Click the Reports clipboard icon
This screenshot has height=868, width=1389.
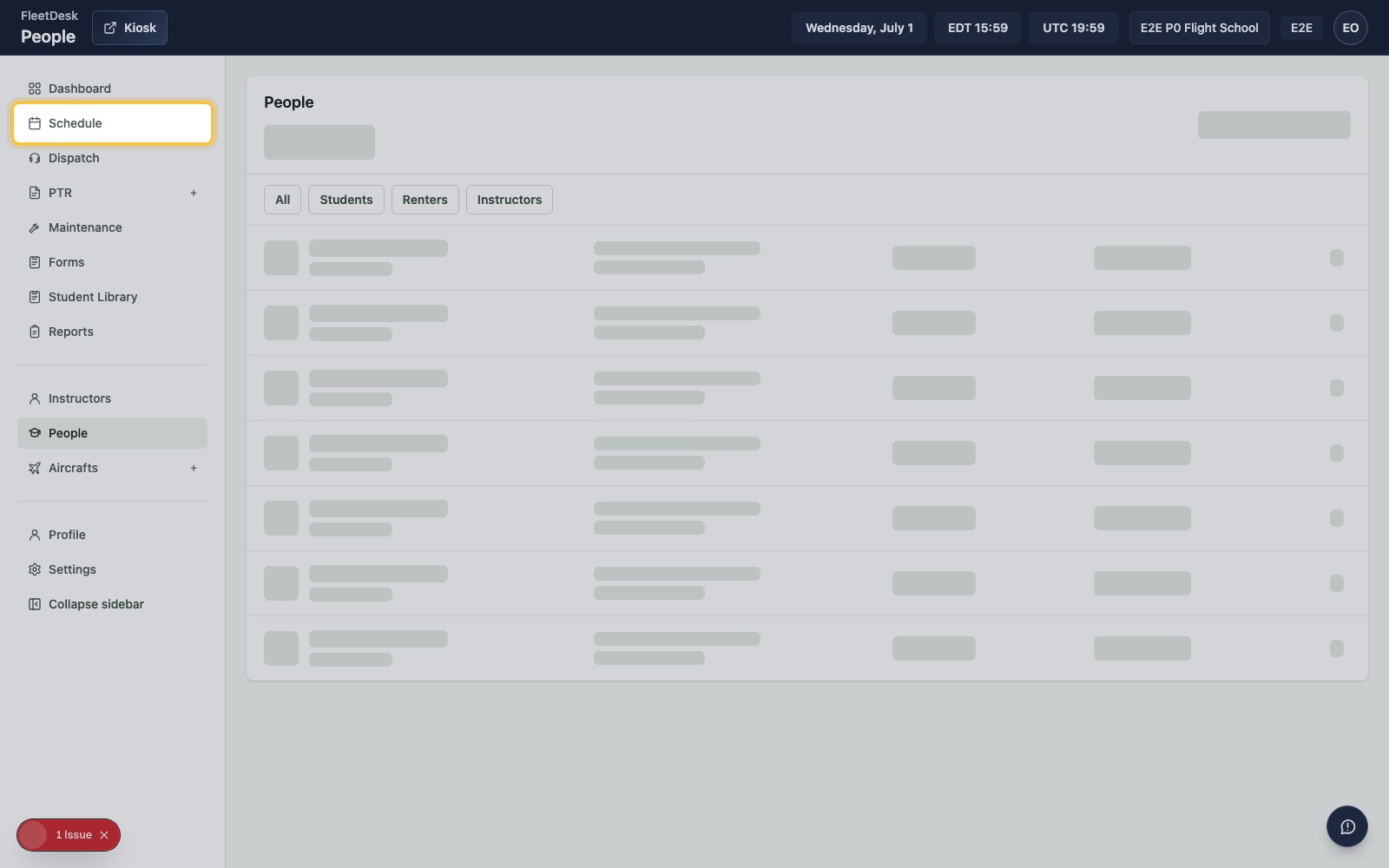35,332
